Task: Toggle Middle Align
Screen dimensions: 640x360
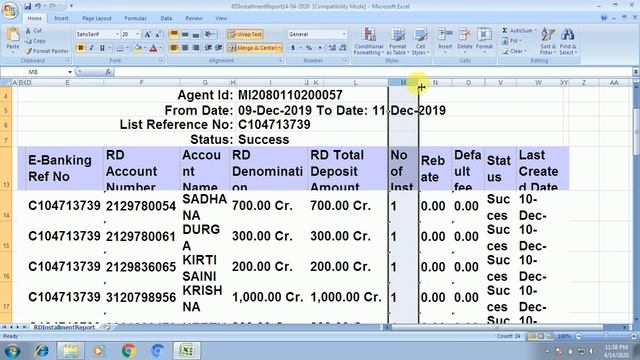Action: tap(185, 34)
